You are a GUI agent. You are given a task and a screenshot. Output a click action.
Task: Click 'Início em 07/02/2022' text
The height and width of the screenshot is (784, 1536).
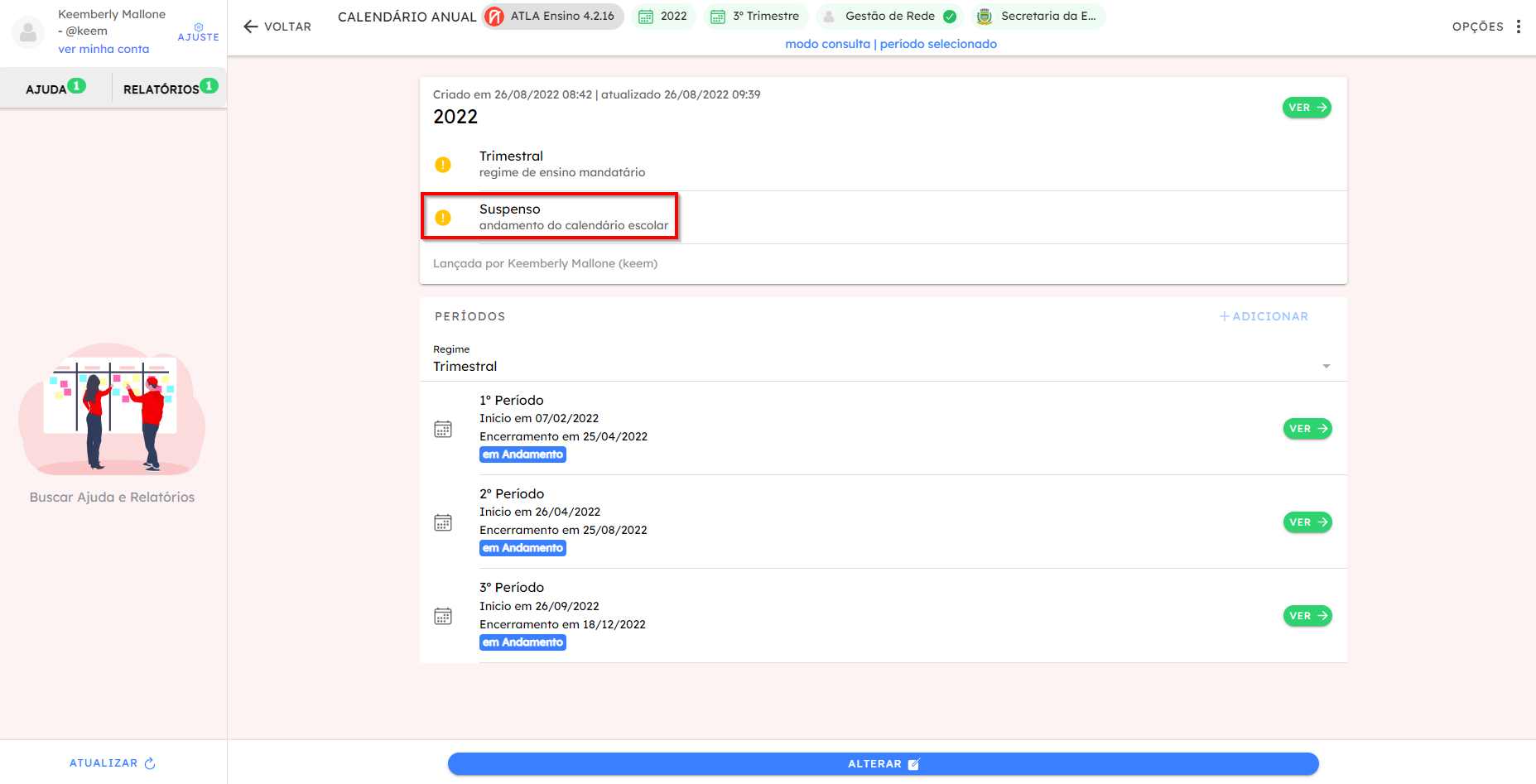[539, 418]
